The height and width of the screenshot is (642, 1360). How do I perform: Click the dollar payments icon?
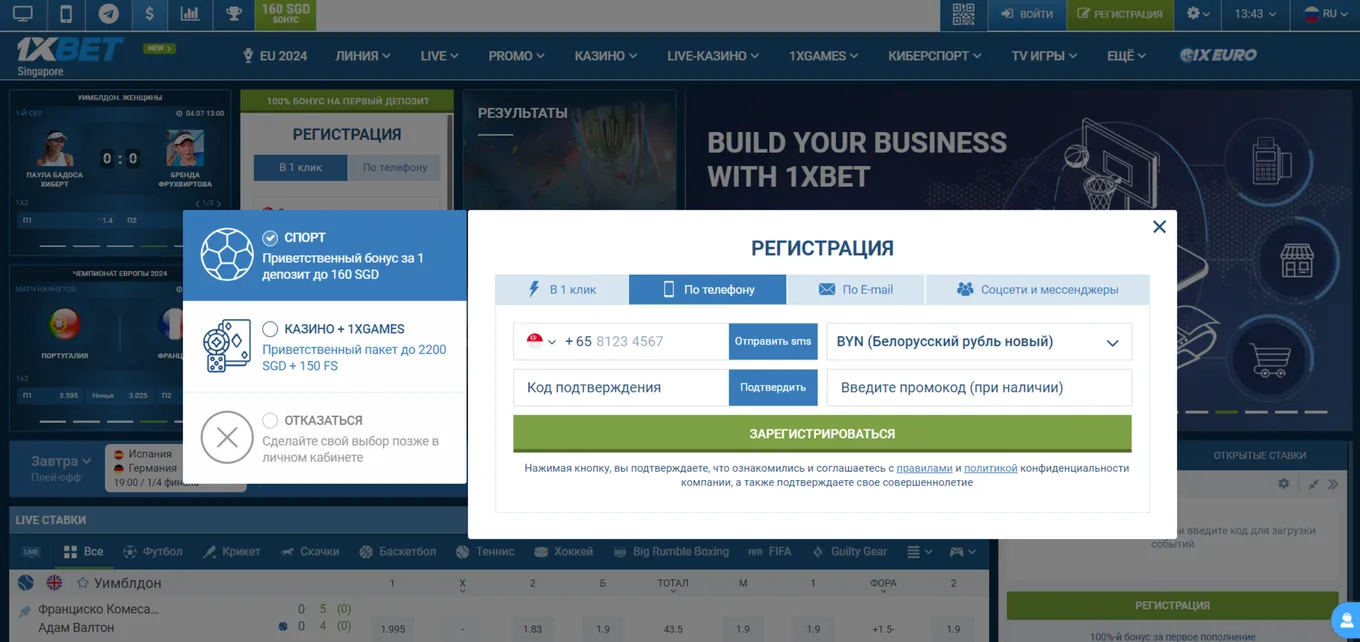(x=149, y=14)
